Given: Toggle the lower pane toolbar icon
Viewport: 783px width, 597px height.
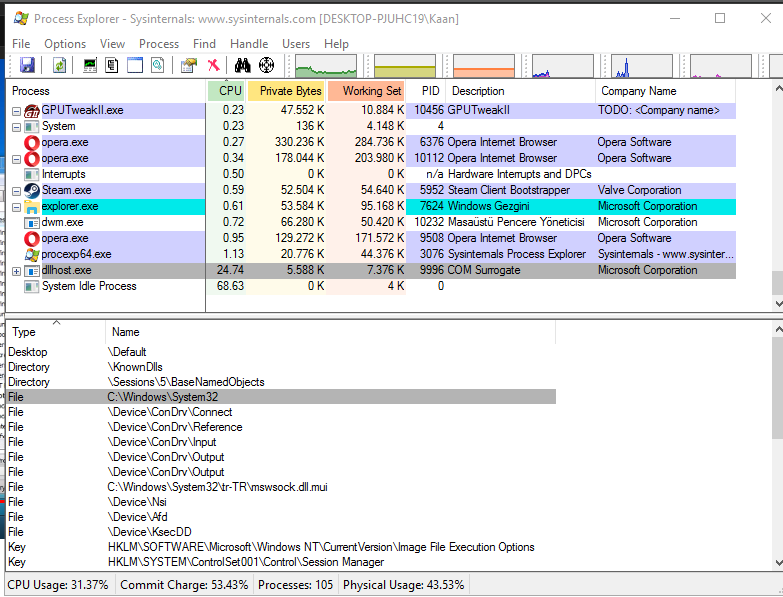Looking at the screenshot, I should 135,66.
